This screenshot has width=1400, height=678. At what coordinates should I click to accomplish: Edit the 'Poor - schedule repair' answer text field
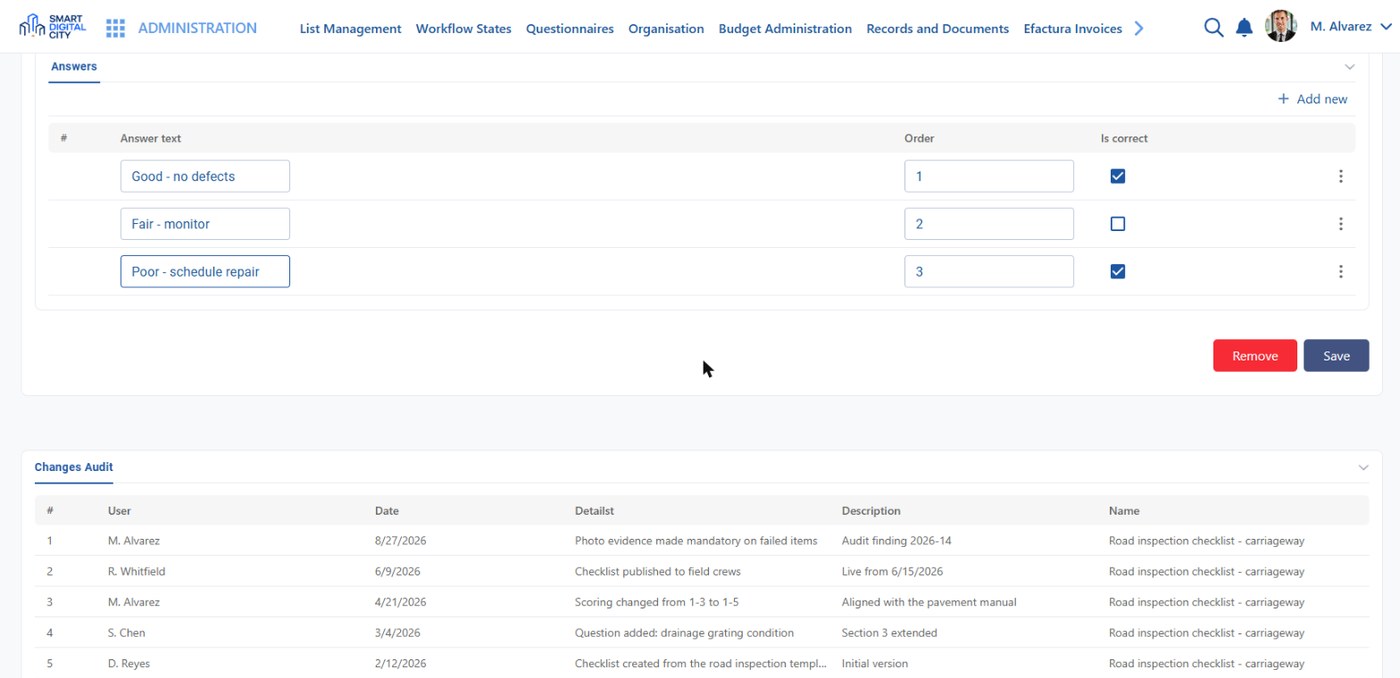tap(205, 272)
